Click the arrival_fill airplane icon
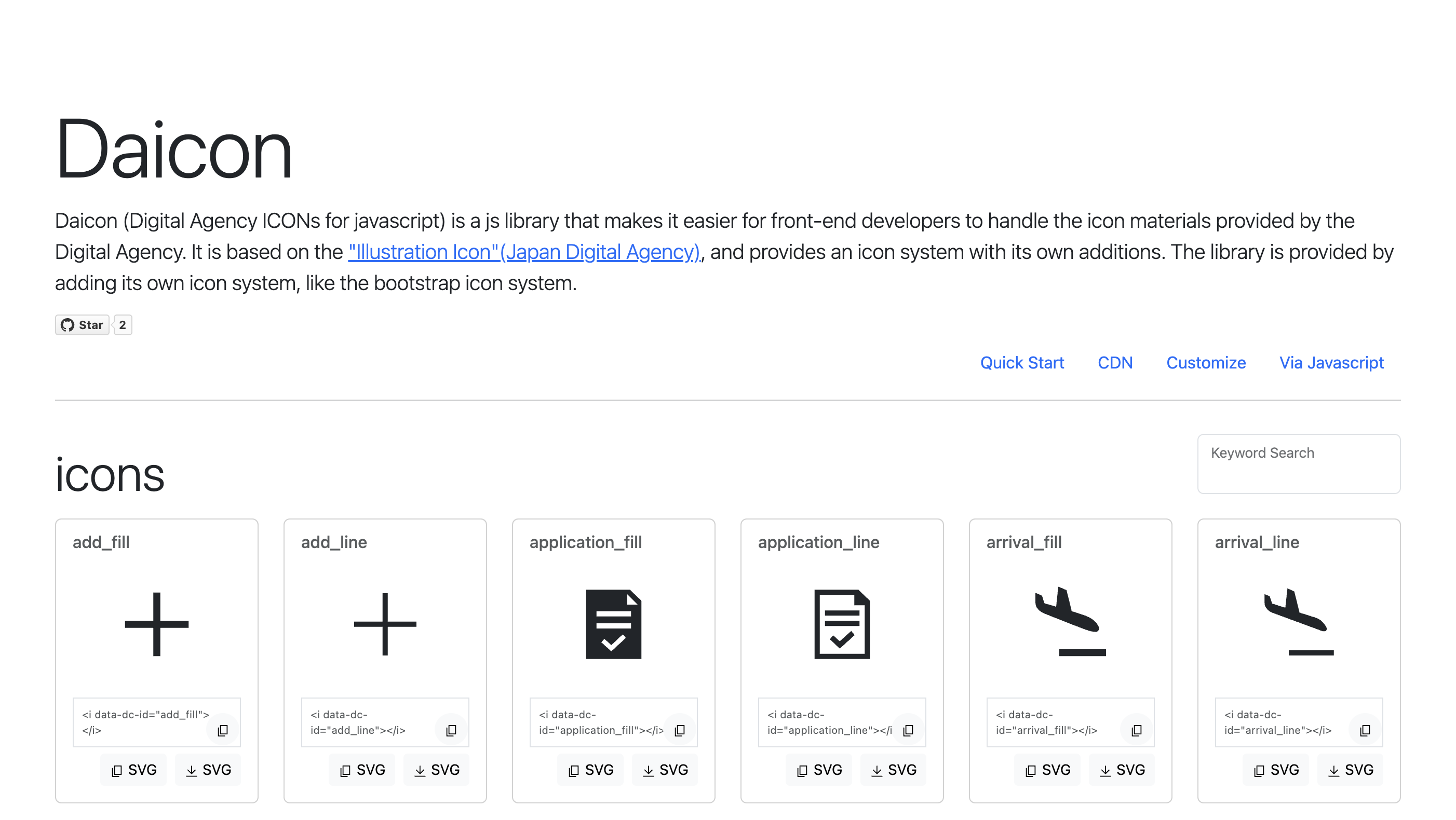 1070,621
